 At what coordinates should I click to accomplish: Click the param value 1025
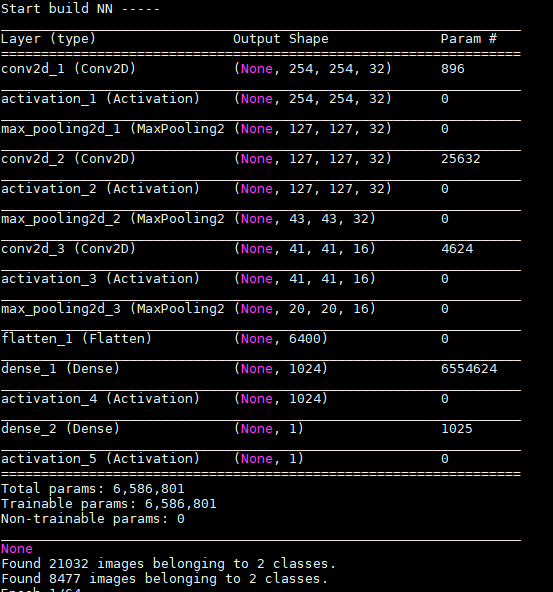(457, 429)
